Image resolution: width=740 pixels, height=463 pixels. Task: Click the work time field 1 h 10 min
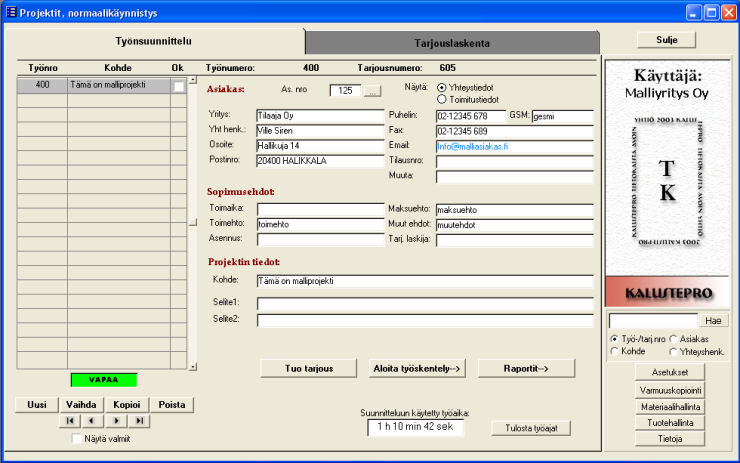click(415, 427)
